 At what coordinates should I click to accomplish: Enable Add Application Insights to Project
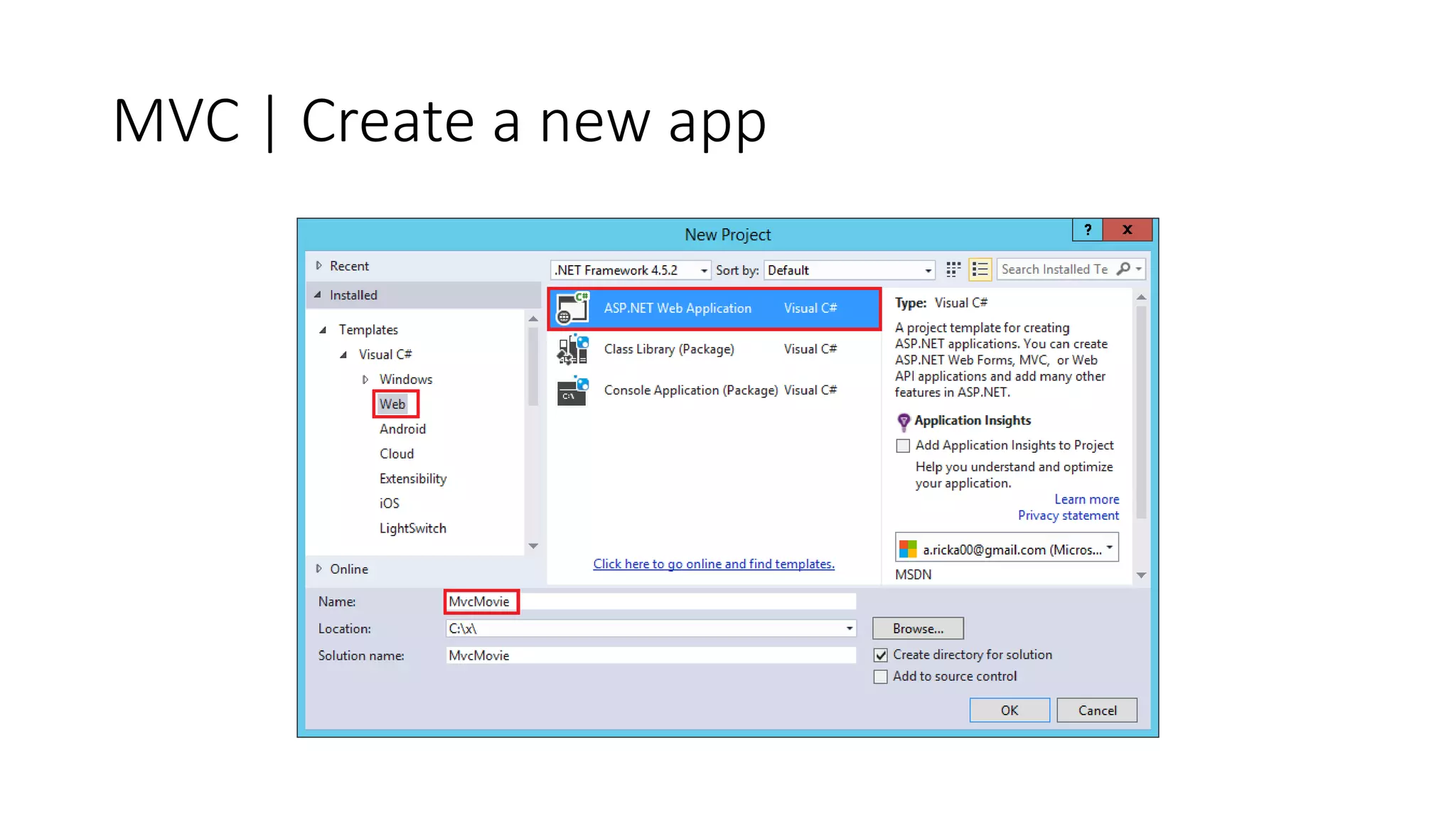[x=903, y=446]
